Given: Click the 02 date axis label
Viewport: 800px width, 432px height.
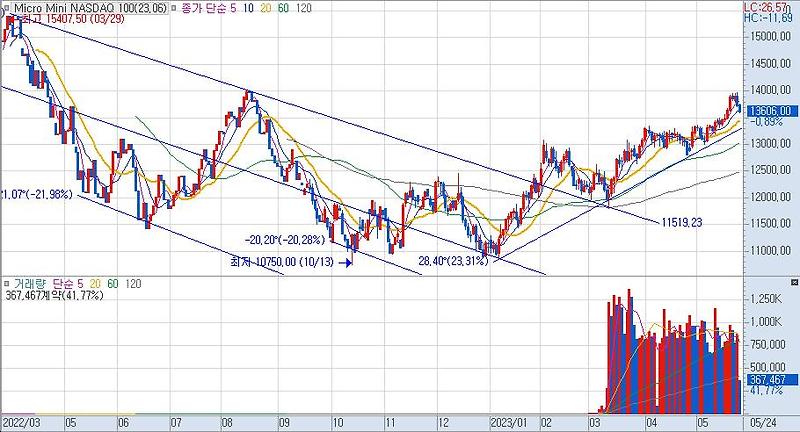Looking at the screenshot, I should (546, 423).
